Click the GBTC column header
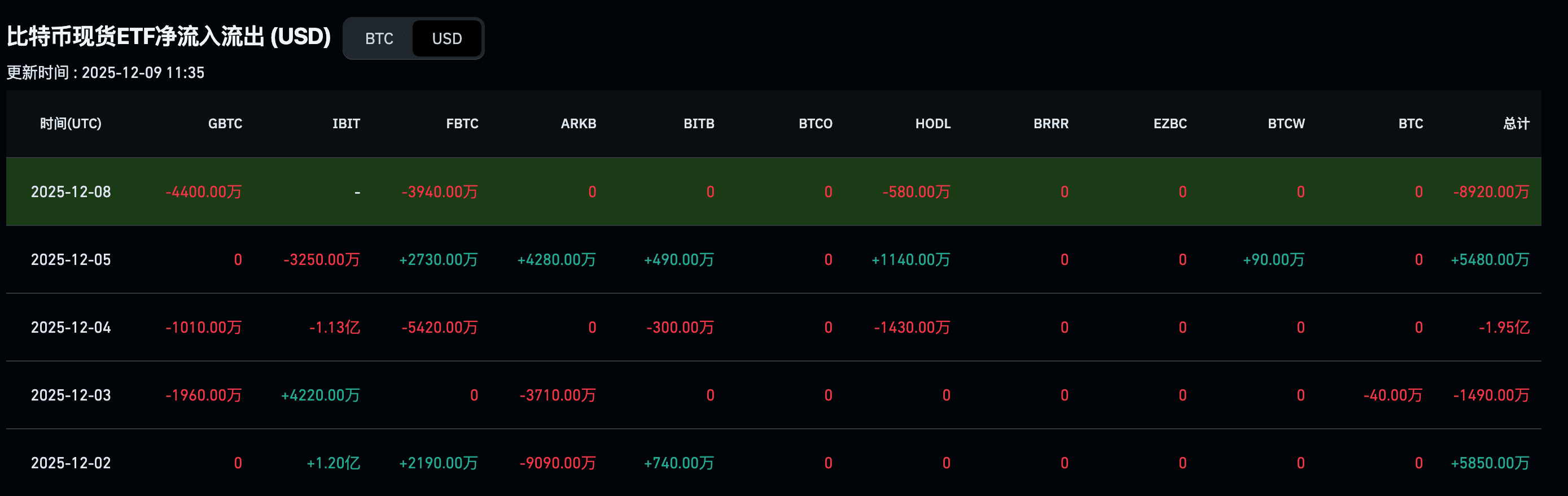This screenshot has height=496, width=1568. pyautogui.click(x=225, y=124)
